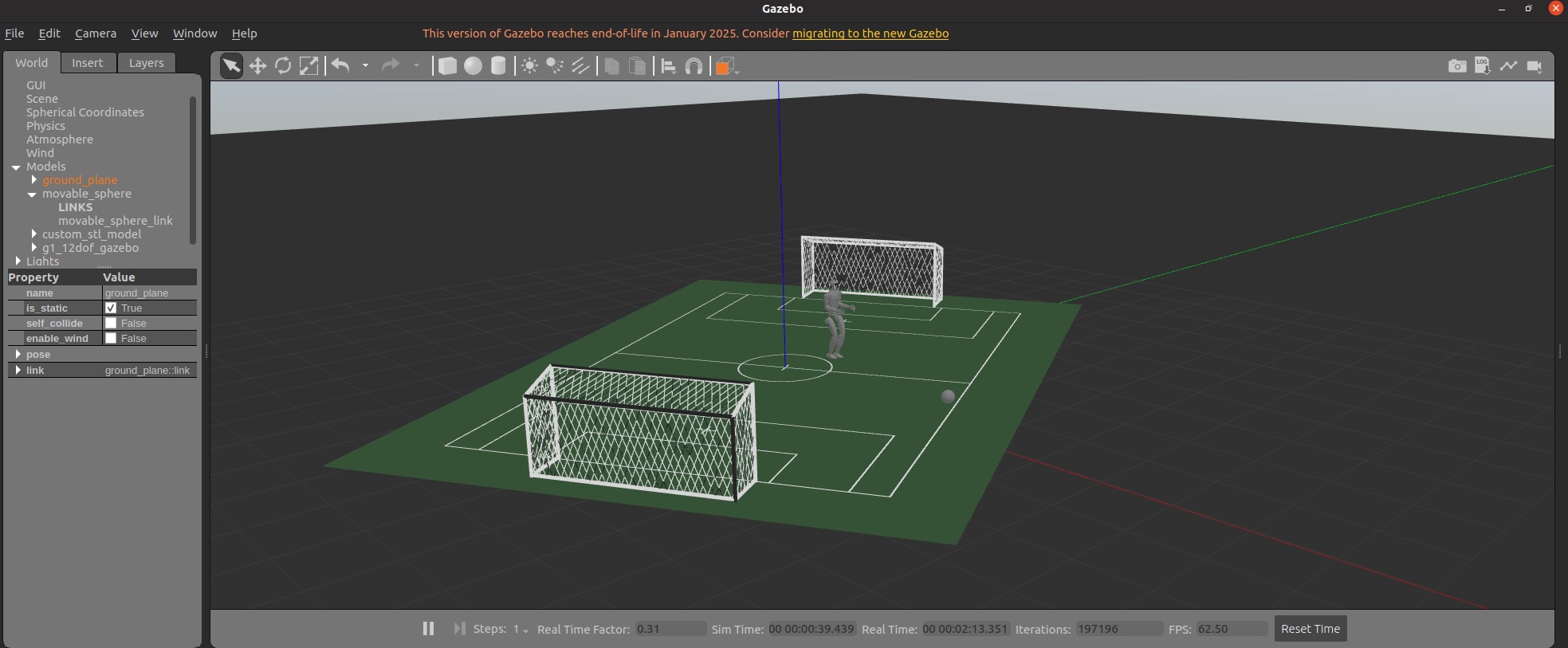Click the paste icon in toolbar
Viewport: 1568px width, 648px height.
point(638,66)
